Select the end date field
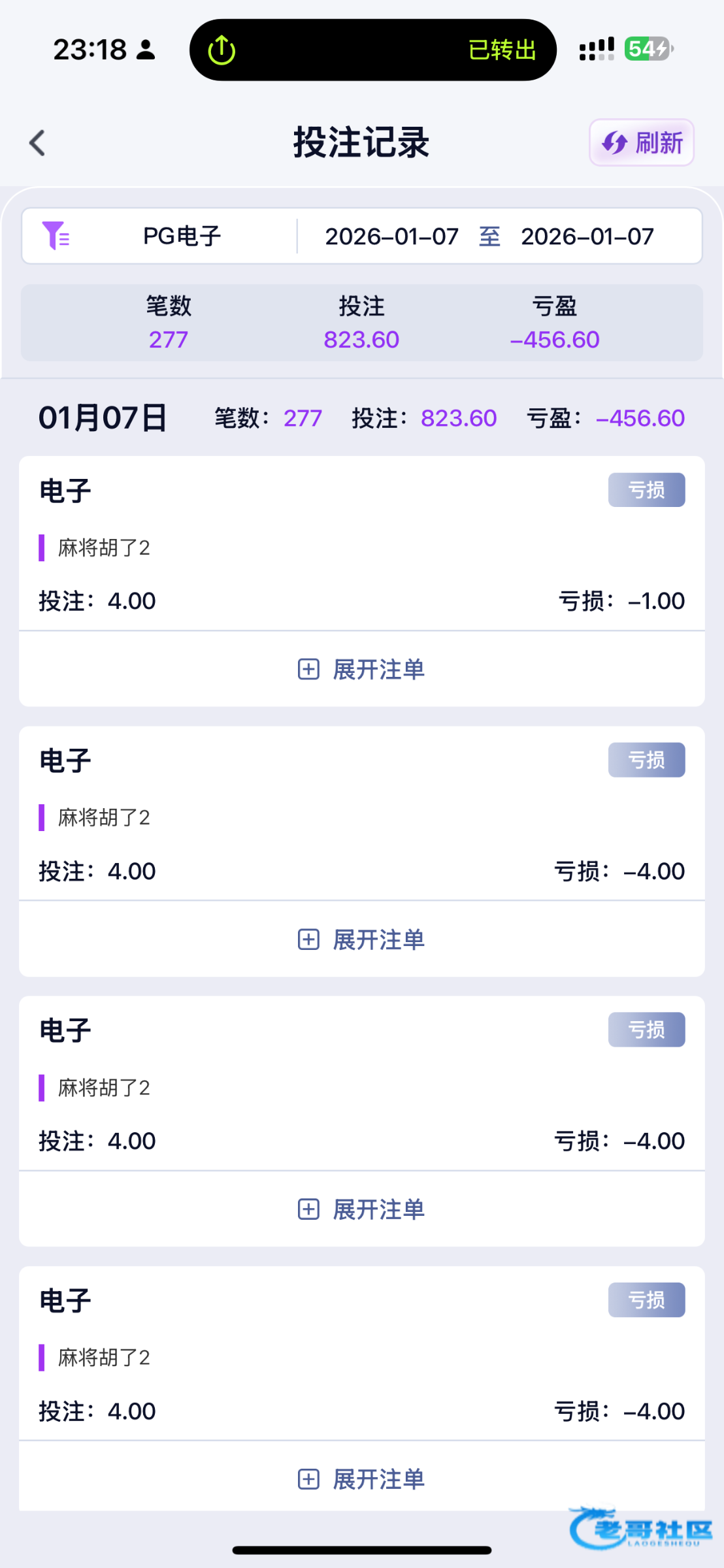Image resolution: width=724 pixels, height=1568 pixels. tap(587, 237)
